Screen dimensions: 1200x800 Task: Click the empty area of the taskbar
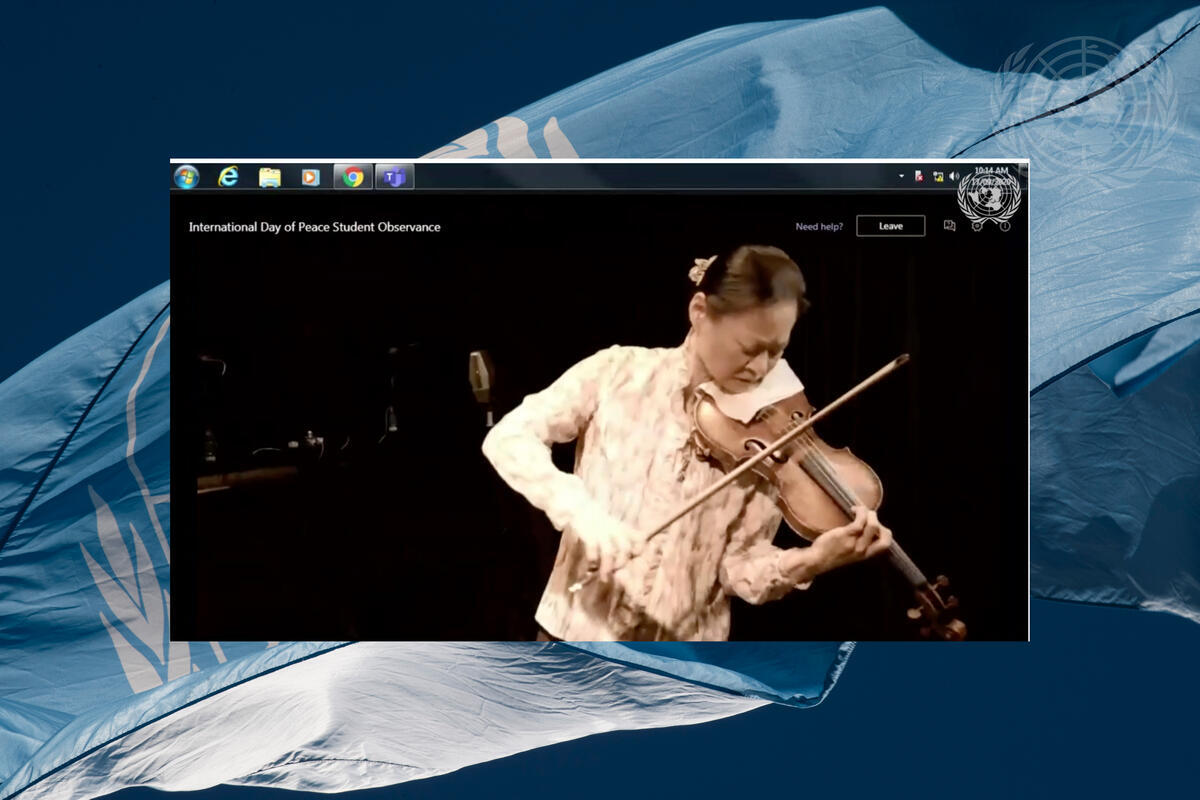pos(650,177)
